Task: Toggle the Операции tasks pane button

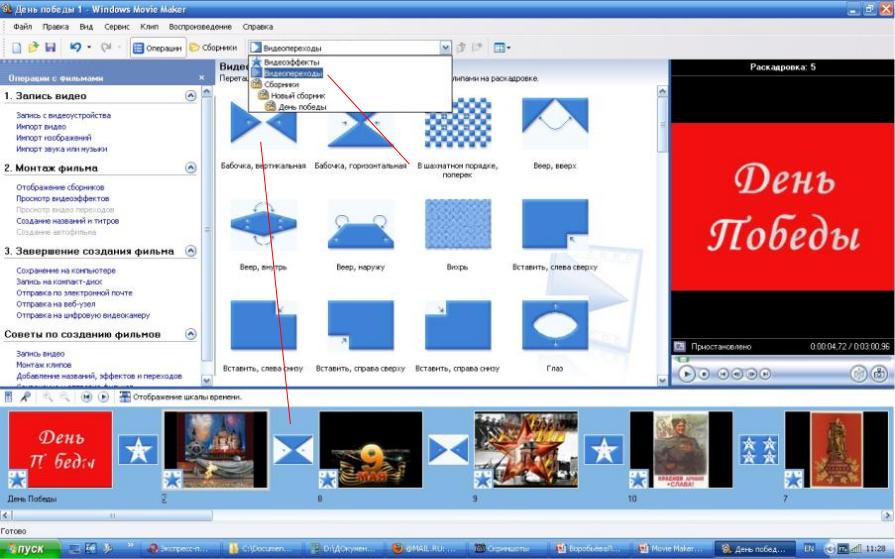Action: 158,48
